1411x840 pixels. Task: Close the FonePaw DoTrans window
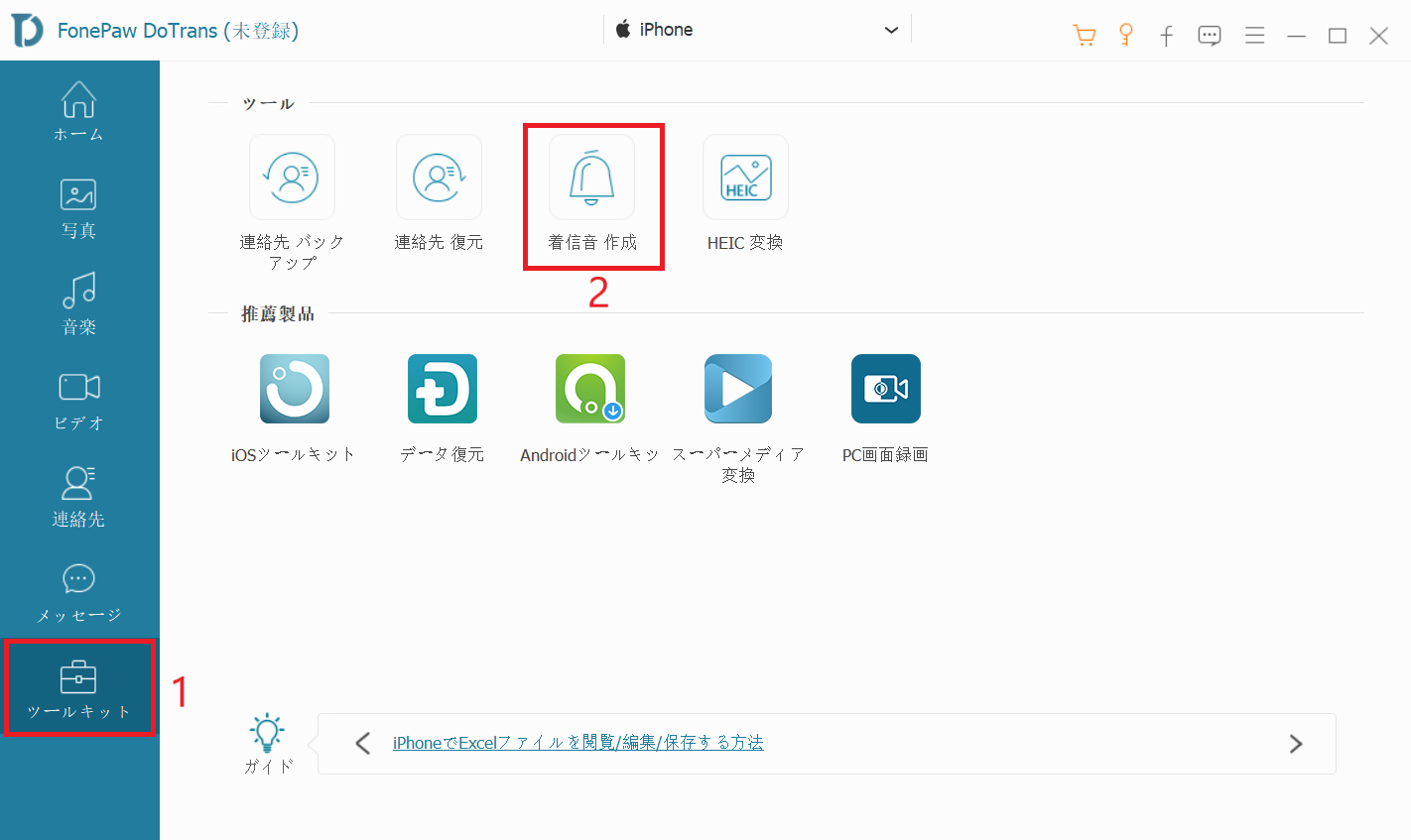[1379, 36]
